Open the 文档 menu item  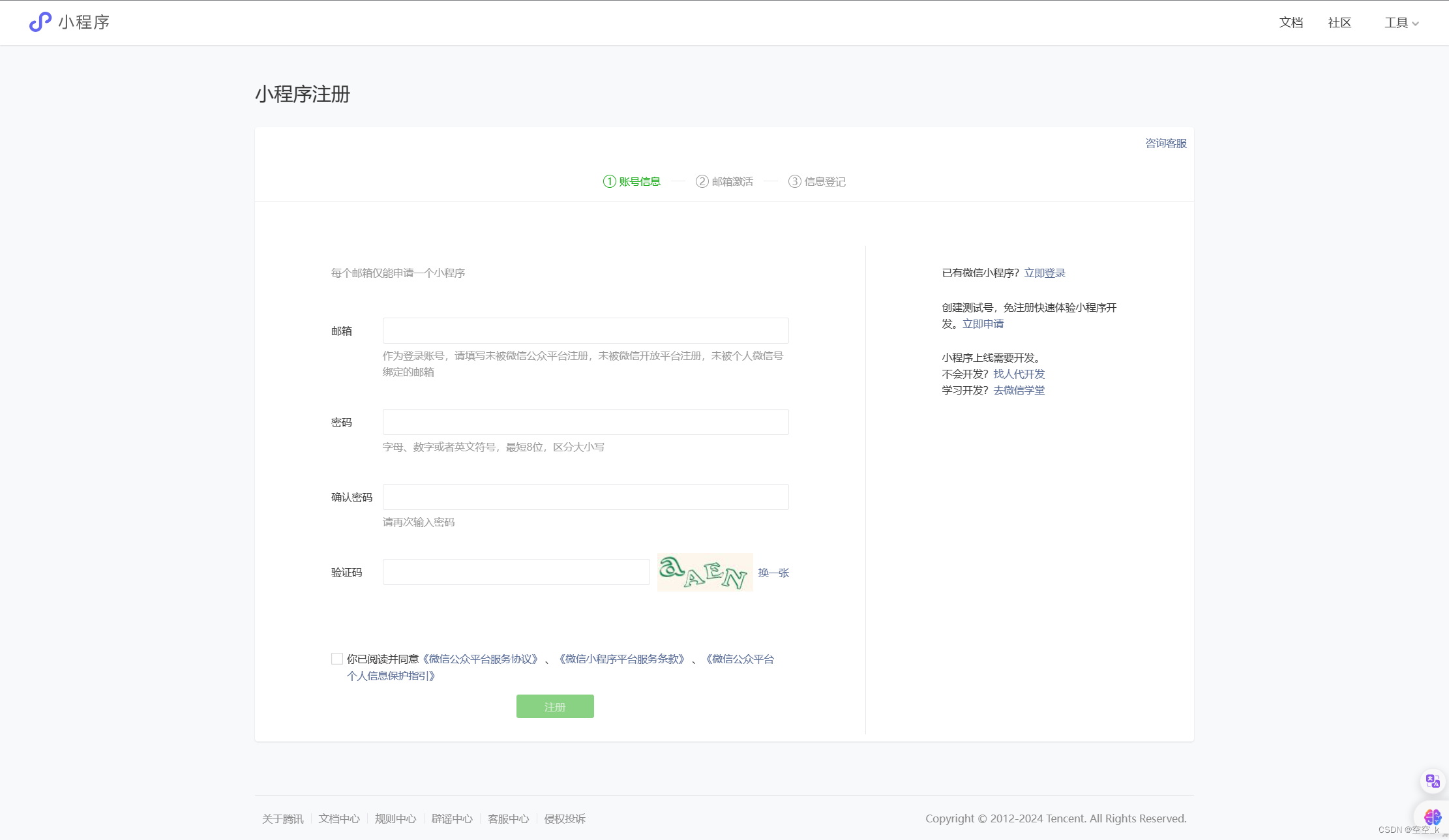click(x=1291, y=23)
